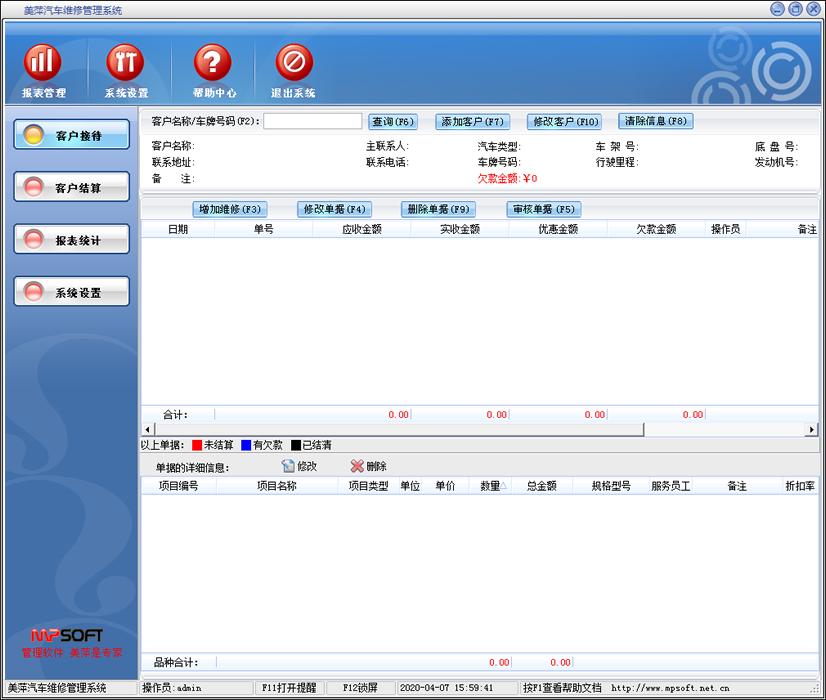Click the red 欠款金额:￥0 label
Image resolution: width=826 pixels, height=700 pixels.
(507, 179)
